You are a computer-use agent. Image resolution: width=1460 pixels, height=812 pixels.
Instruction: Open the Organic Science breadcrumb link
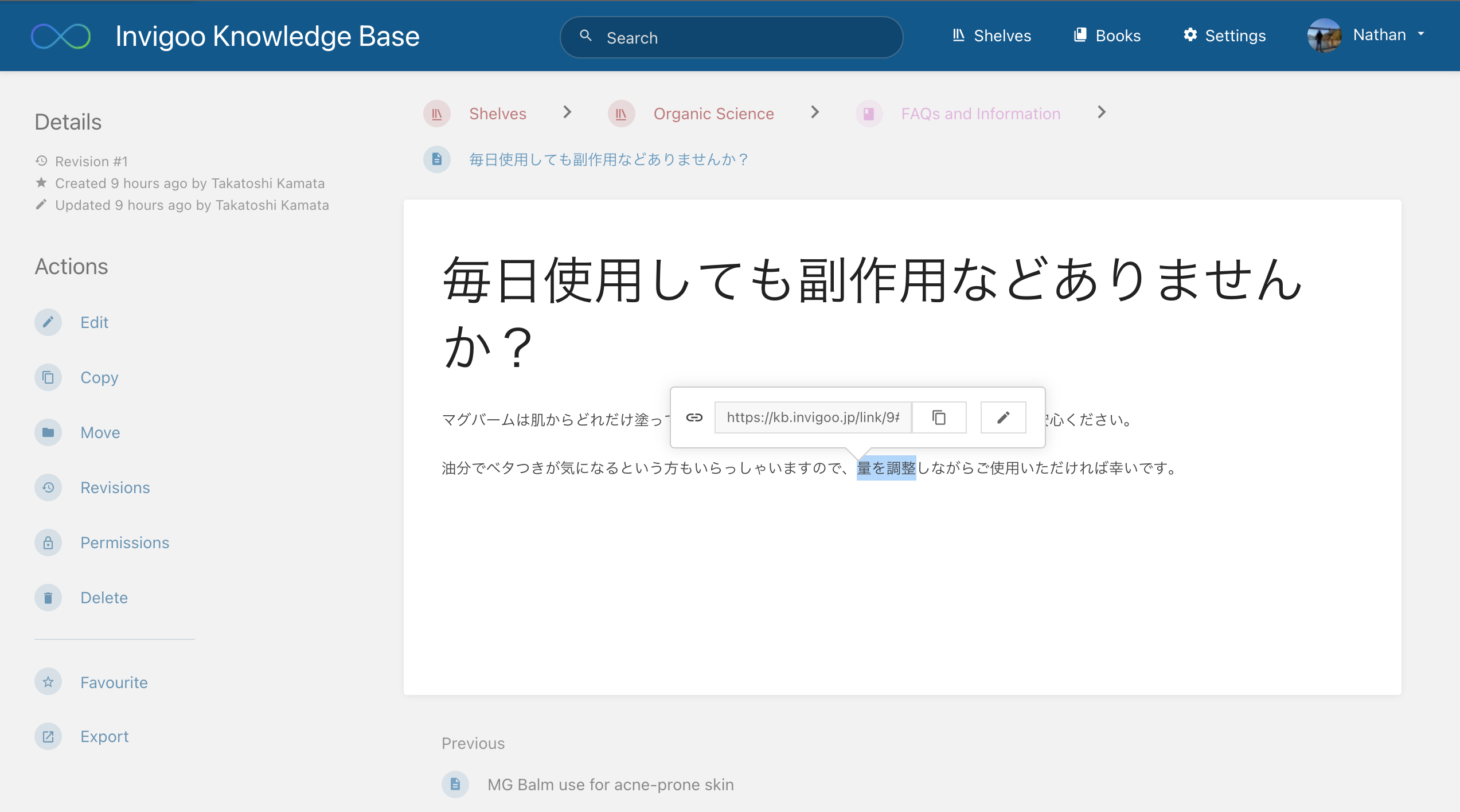(713, 114)
